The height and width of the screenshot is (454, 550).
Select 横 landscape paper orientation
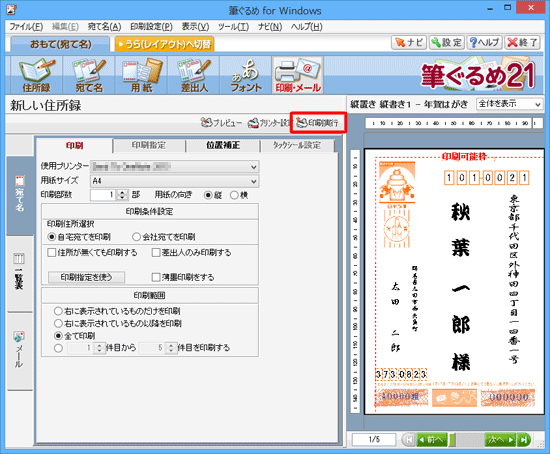239,195
